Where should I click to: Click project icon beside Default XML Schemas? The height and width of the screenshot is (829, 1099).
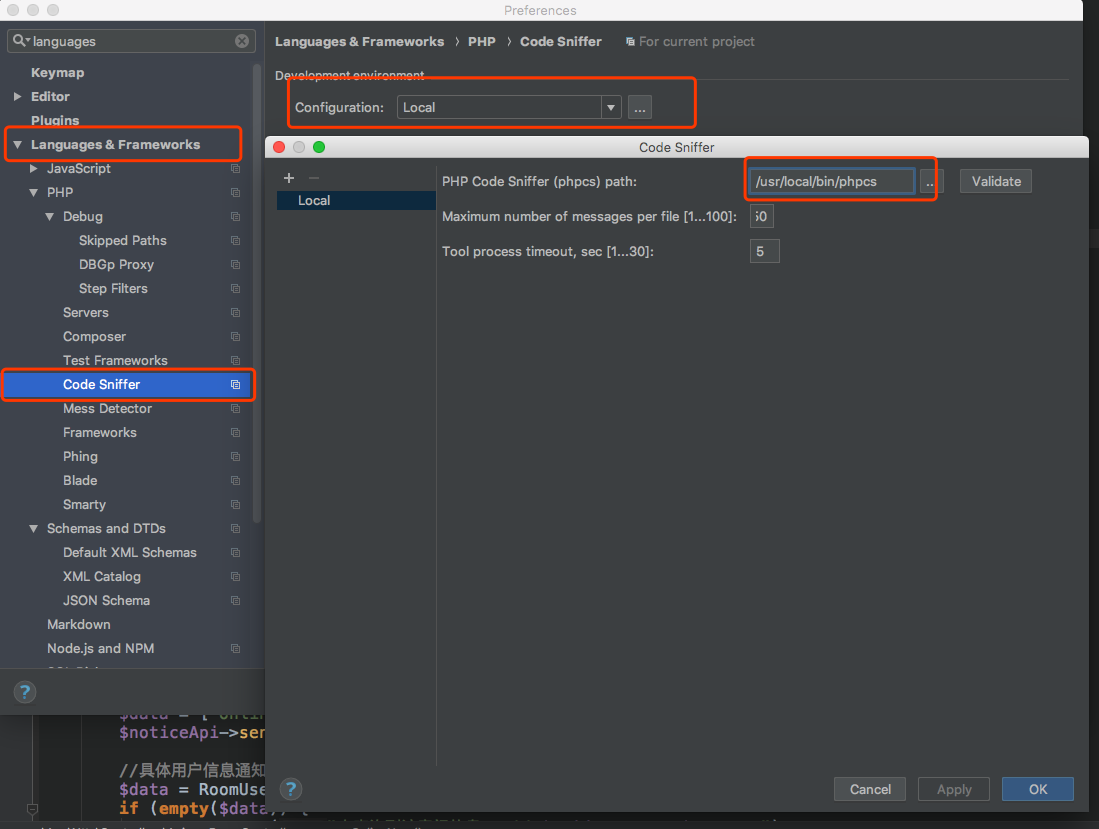pyautogui.click(x=236, y=553)
